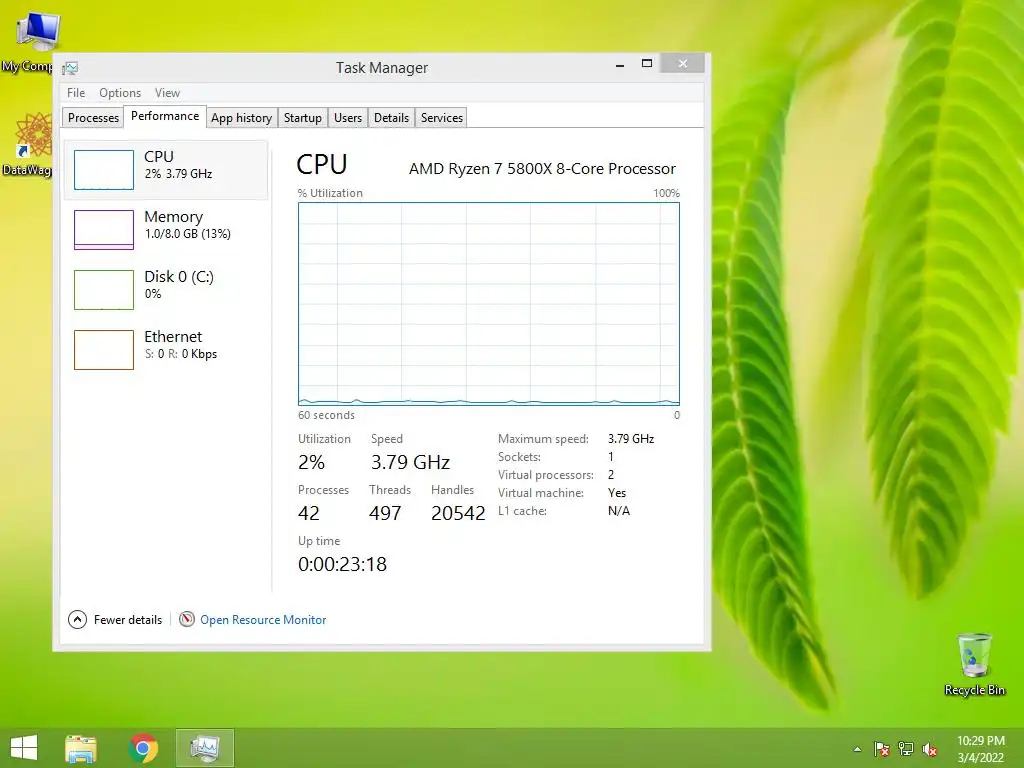The width and height of the screenshot is (1024, 768).
Task: Select the Disk 0 (C:) graph thumbnail
Action: point(104,290)
